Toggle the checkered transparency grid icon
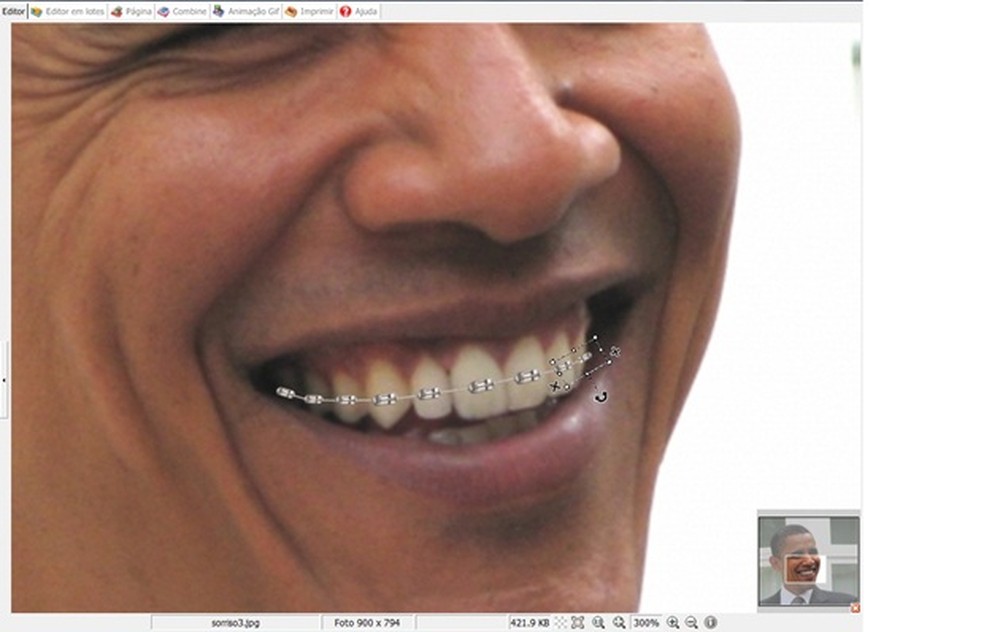The width and height of the screenshot is (984, 632). [560, 623]
